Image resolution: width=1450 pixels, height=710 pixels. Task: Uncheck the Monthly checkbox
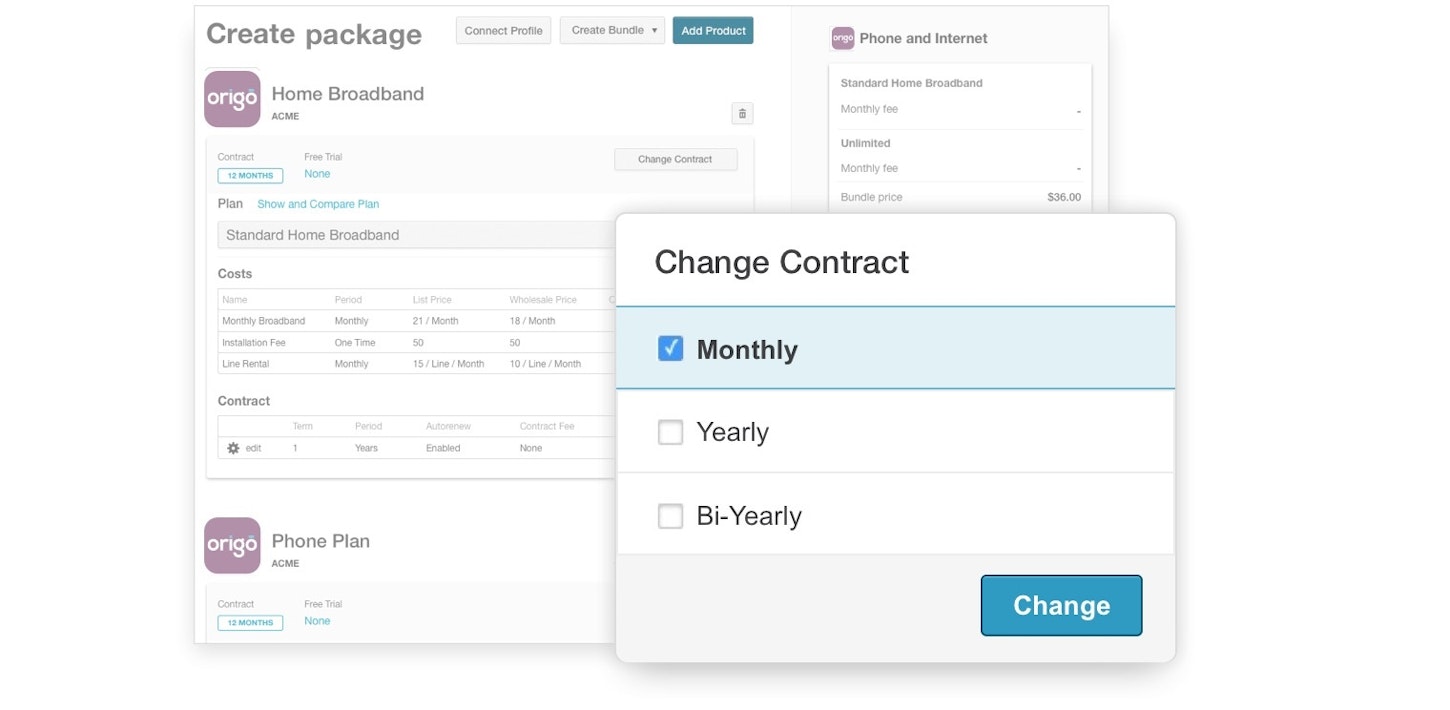click(x=671, y=348)
